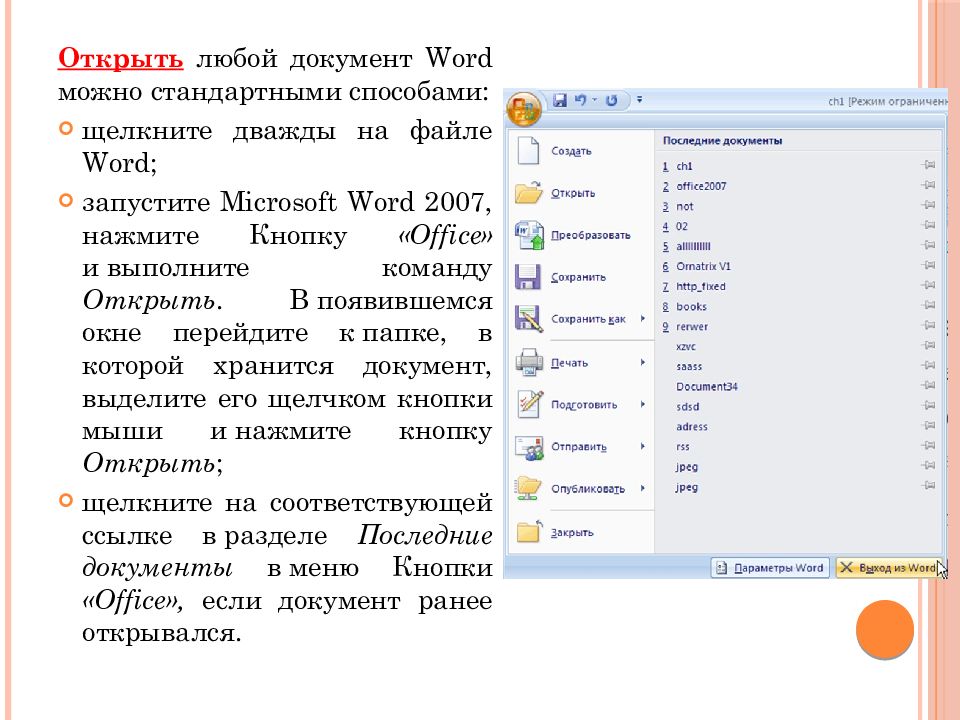Pin the office2007 document to the list
Screen dimensions: 960x720
coord(928,185)
